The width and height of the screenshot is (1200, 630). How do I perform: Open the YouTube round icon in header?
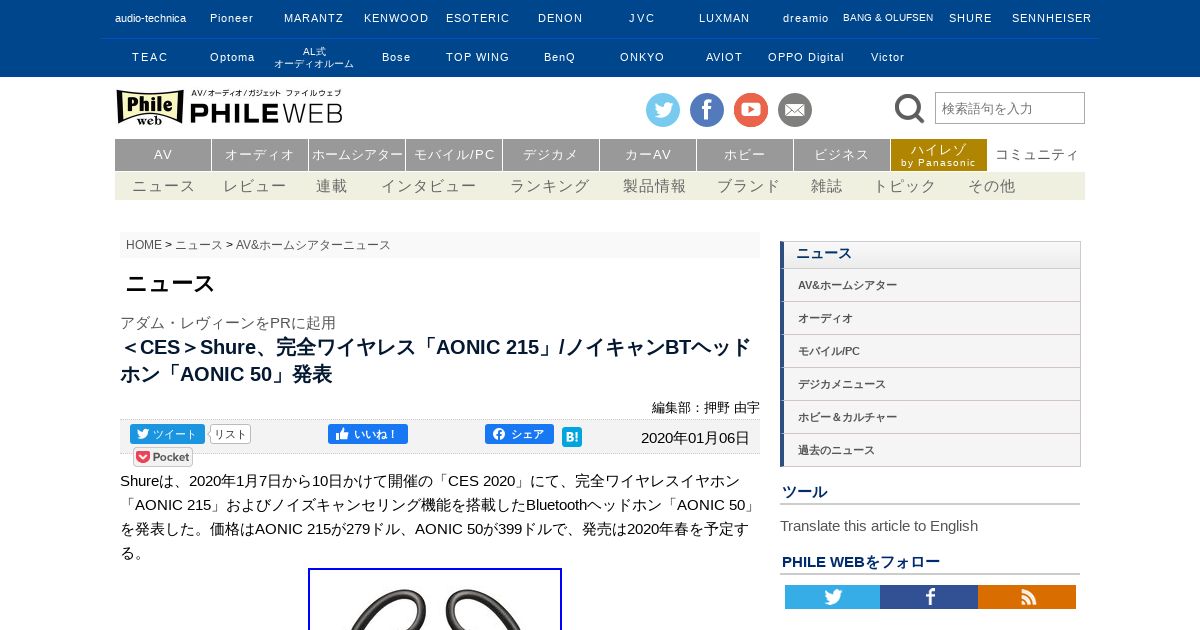pos(751,110)
